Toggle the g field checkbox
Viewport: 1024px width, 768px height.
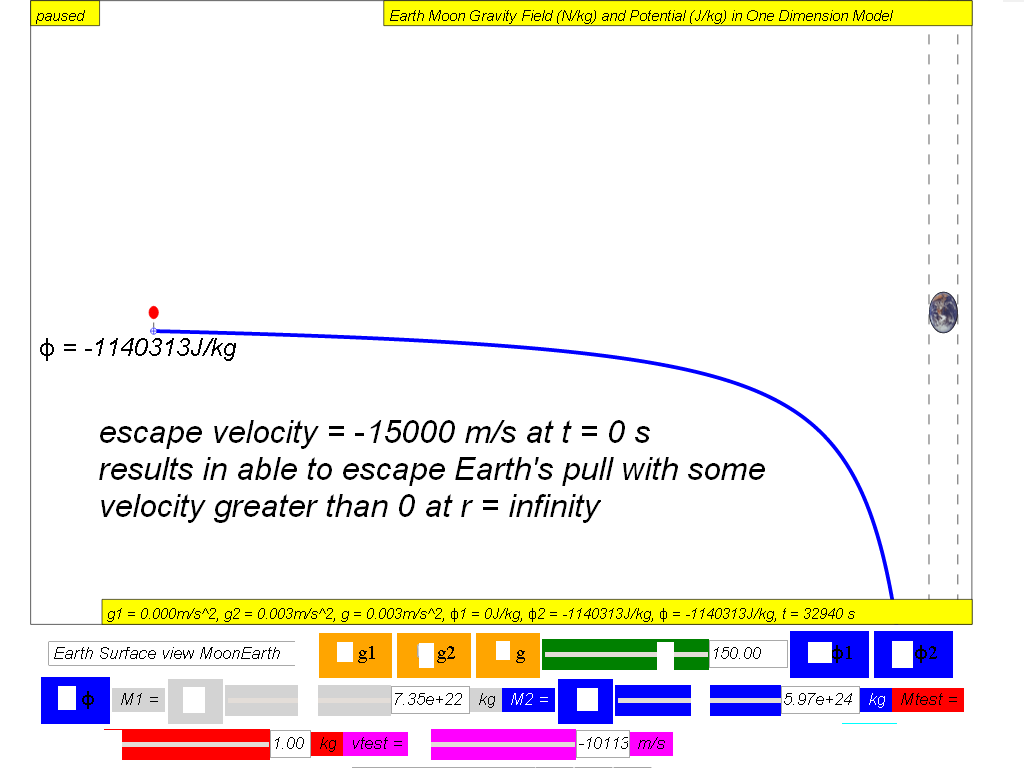[503, 650]
